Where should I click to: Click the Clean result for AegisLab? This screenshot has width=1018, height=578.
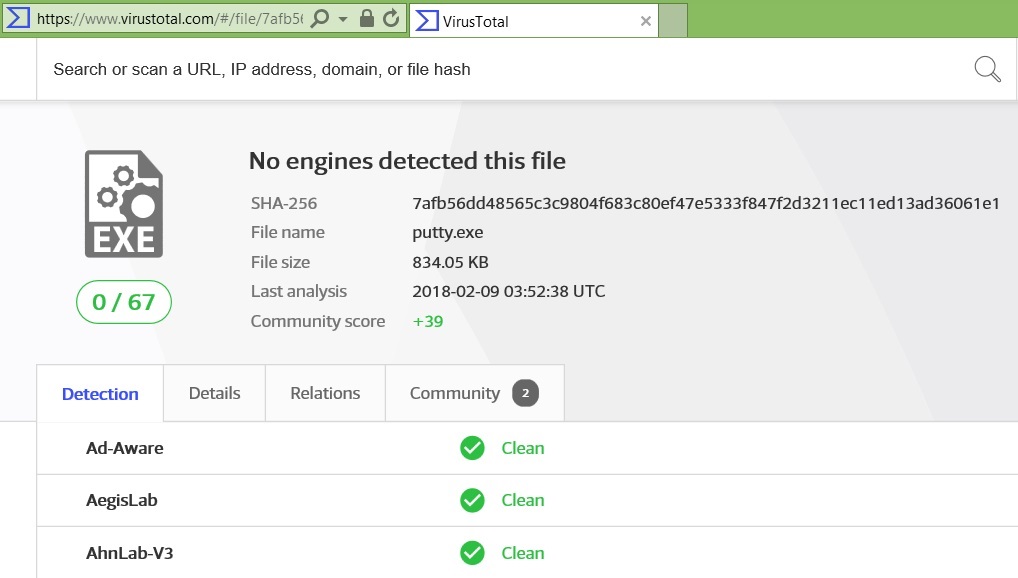[x=523, y=500]
